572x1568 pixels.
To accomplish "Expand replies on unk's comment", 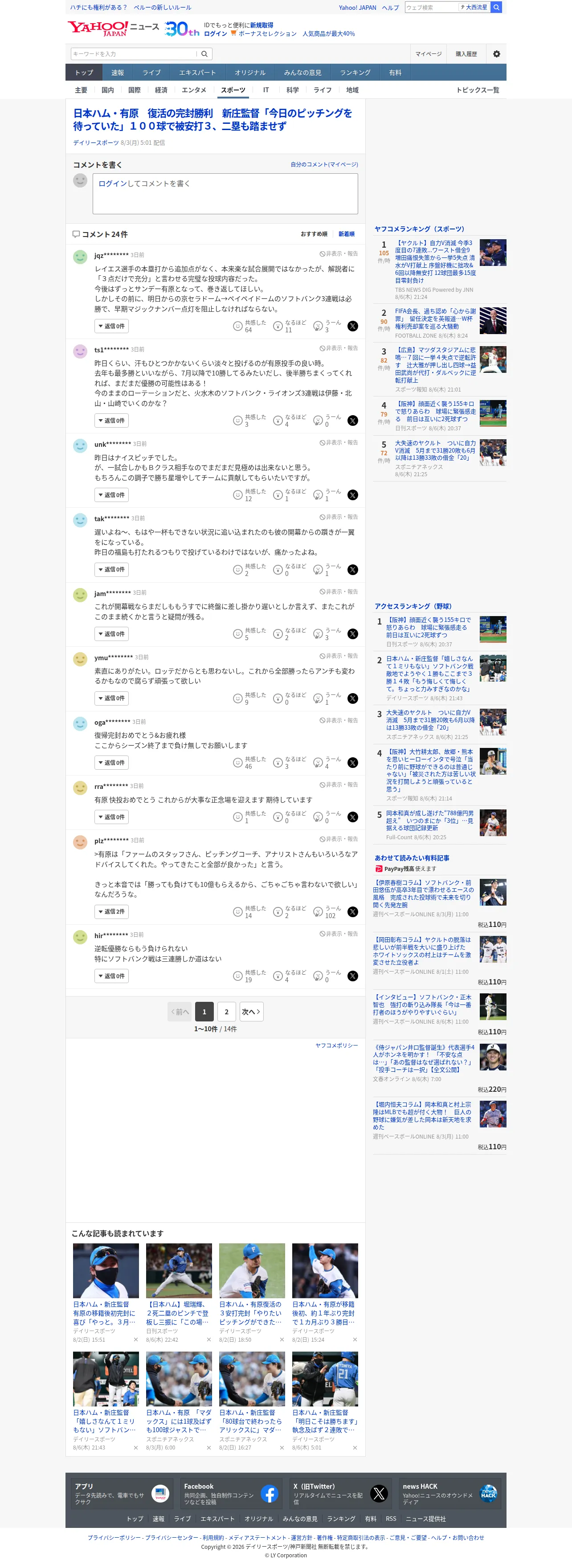I will point(111,495).
